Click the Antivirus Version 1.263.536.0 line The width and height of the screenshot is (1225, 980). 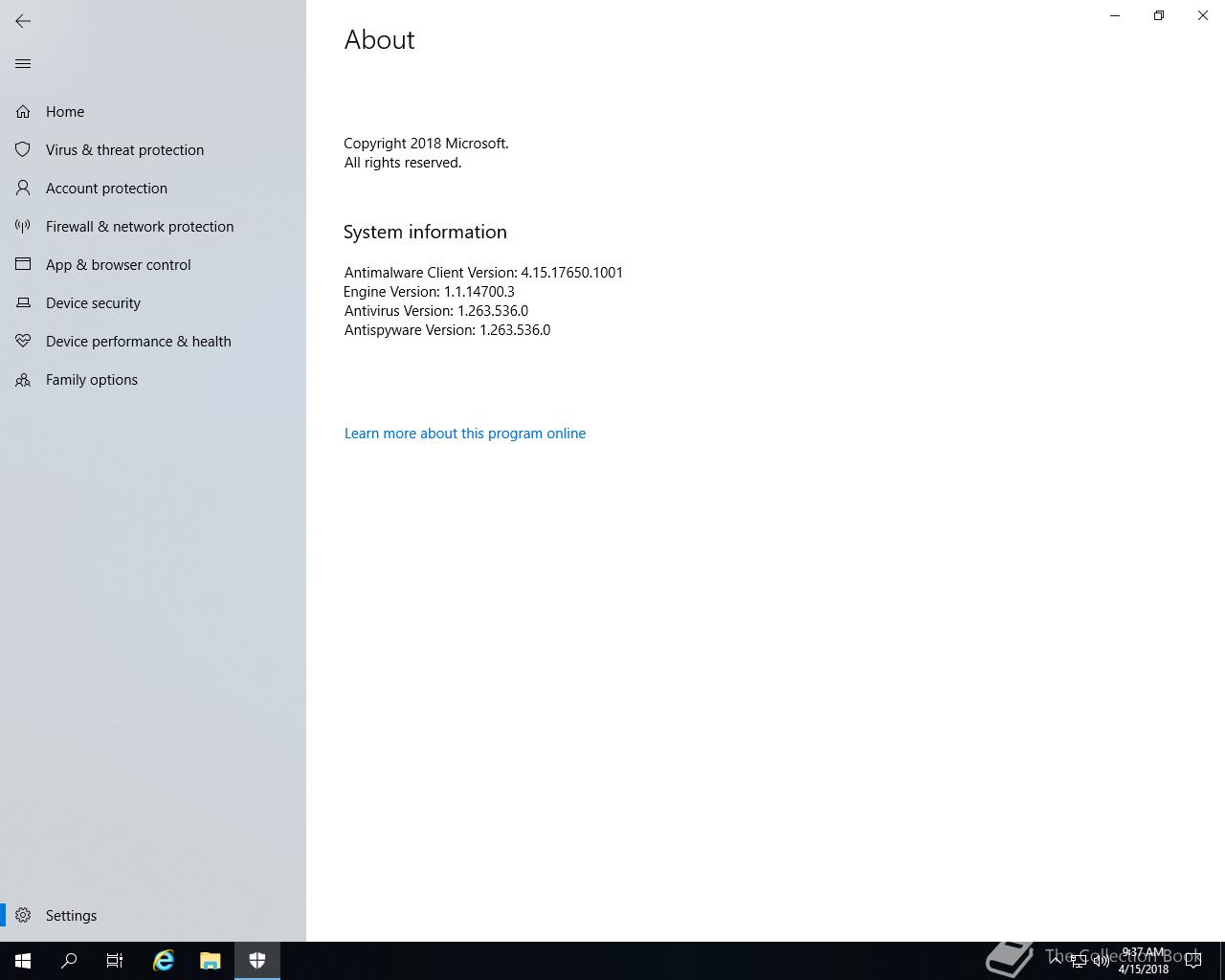435,311
